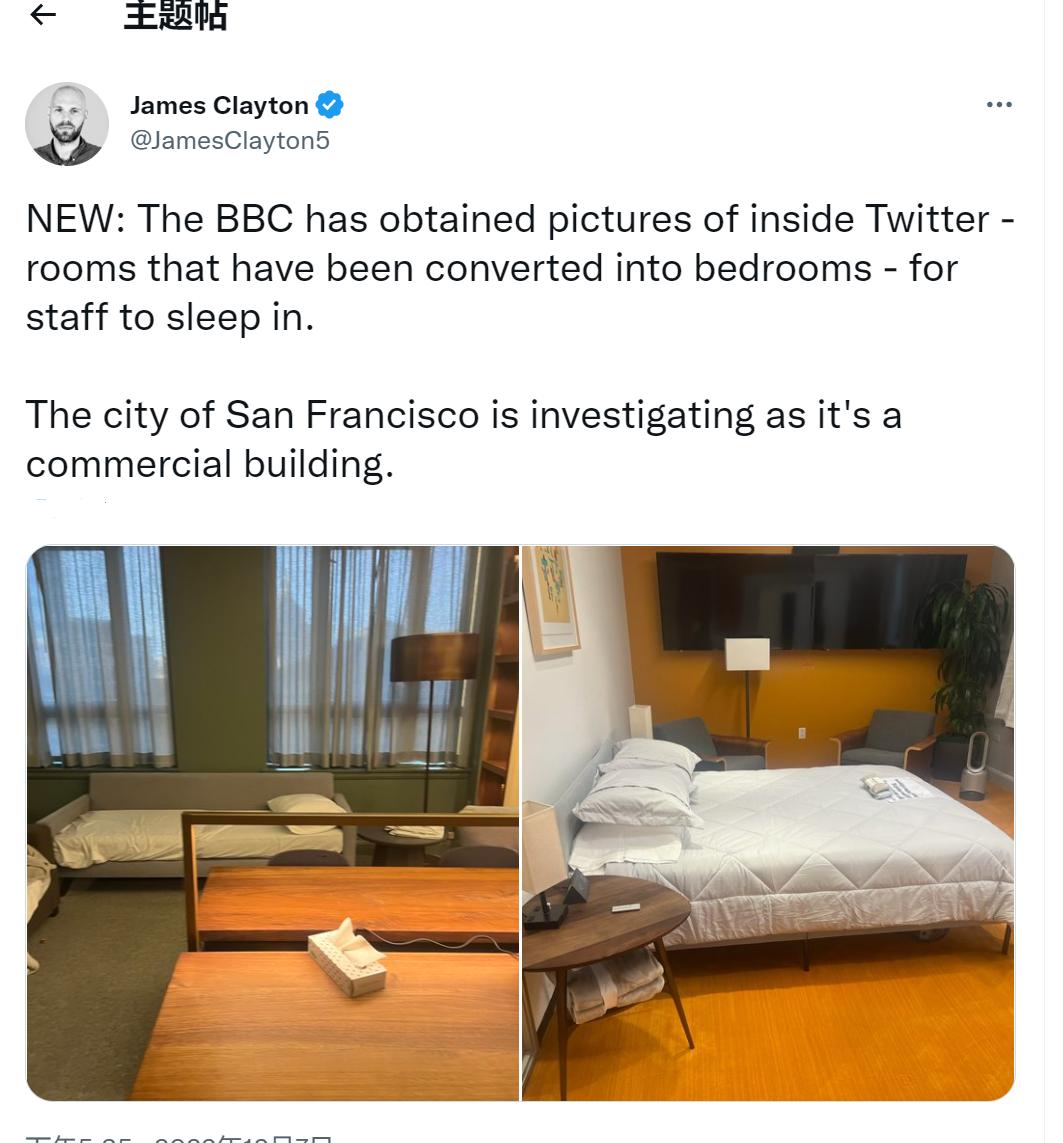Viewport: 1063px width, 1143px height.
Task: Click the wall-mounted TV in the right photo
Action: [x=811, y=601]
